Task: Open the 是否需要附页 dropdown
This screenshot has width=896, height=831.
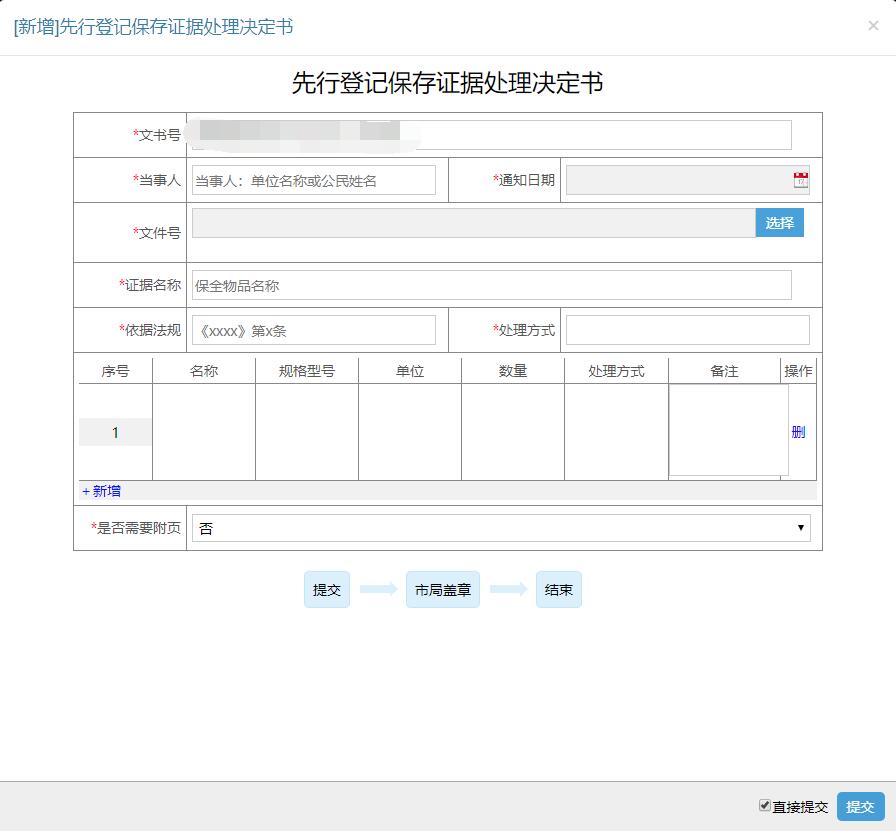Action: tap(501, 528)
